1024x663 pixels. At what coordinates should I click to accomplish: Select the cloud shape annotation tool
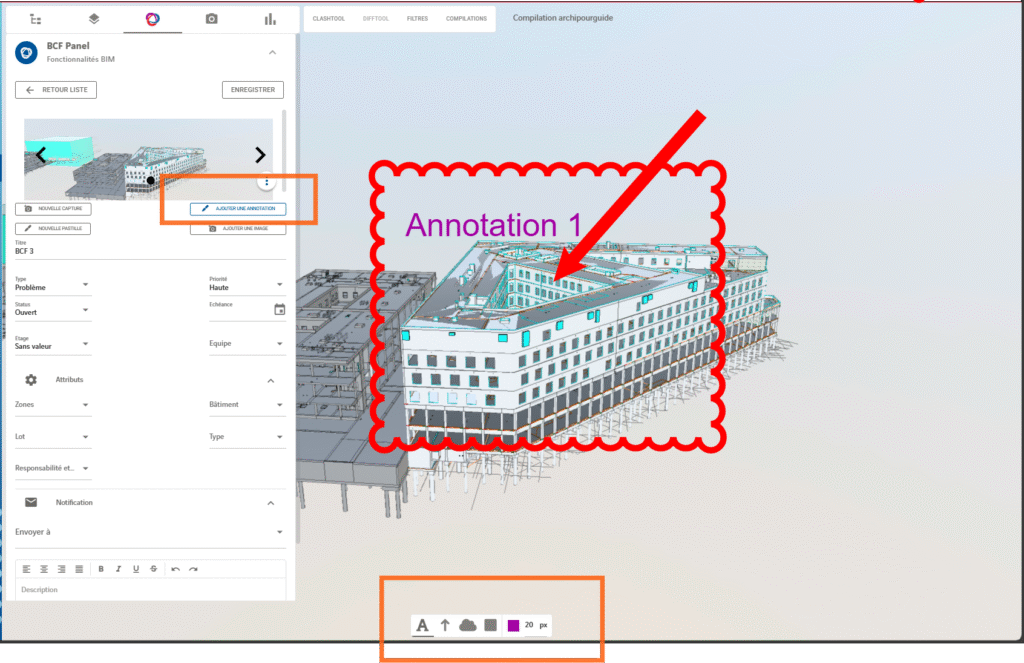[467, 626]
